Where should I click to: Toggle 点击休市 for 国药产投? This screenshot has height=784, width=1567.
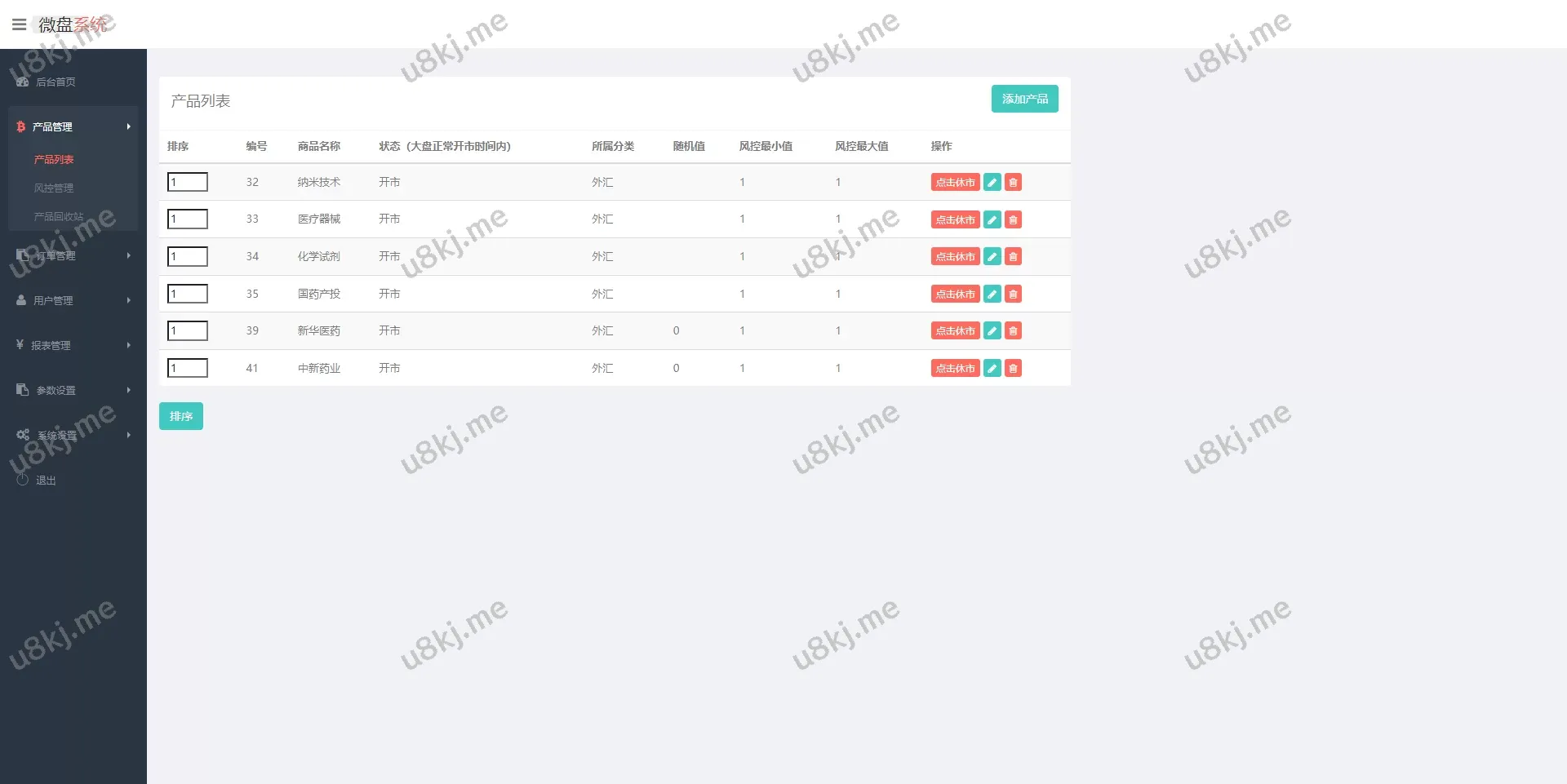coord(955,294)
